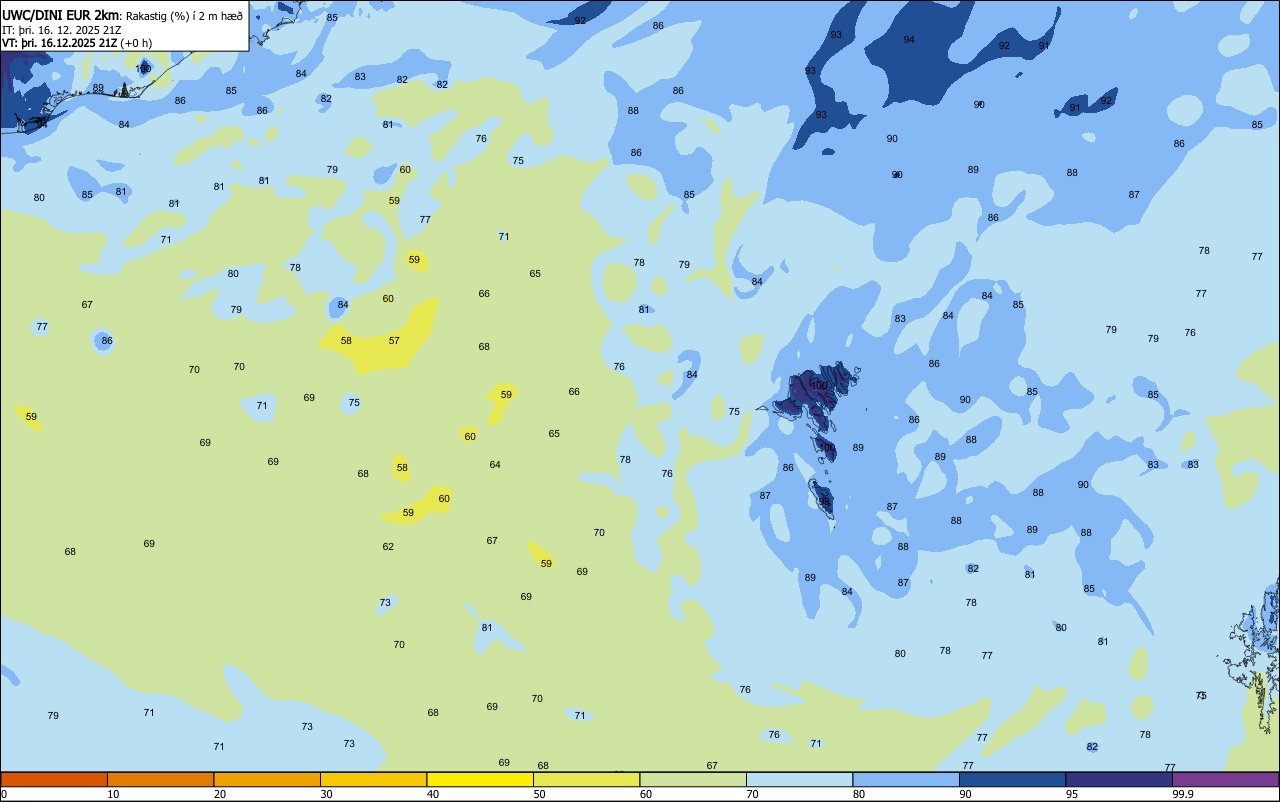Image resolution: width=1280 pixels, height=802 pixels.
Task: Click the 50–60 pale yellow legend swatch
Action: tap(586, 779)
